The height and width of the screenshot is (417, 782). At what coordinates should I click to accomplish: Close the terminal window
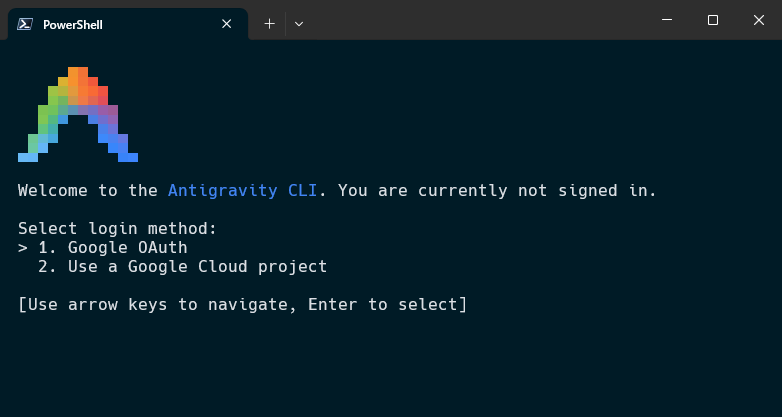click(759, 20)
